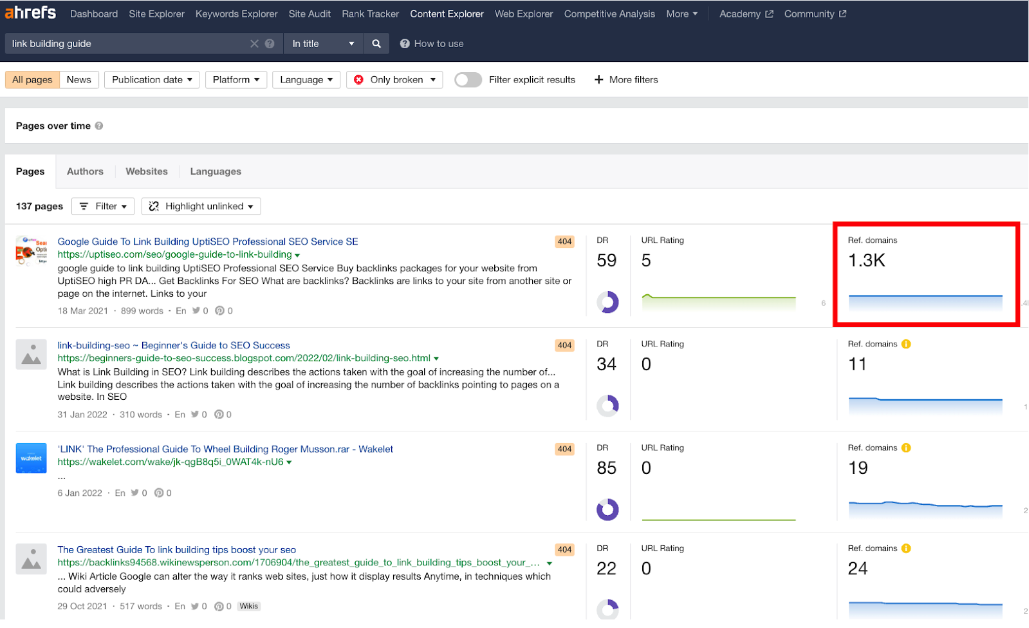
Task: Toggle Filter explicit results switch
Action: (x=467, y=79)
